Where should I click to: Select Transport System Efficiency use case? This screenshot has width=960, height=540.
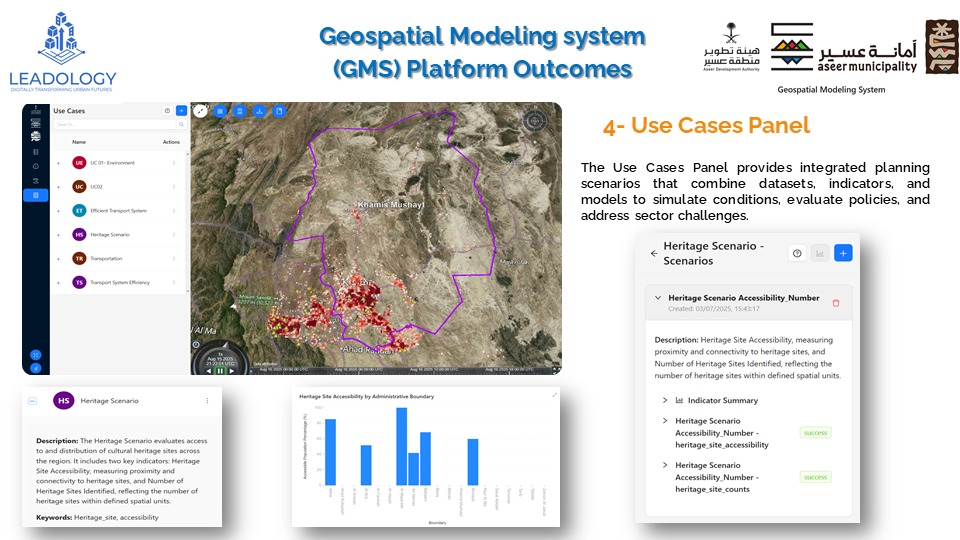119,283
